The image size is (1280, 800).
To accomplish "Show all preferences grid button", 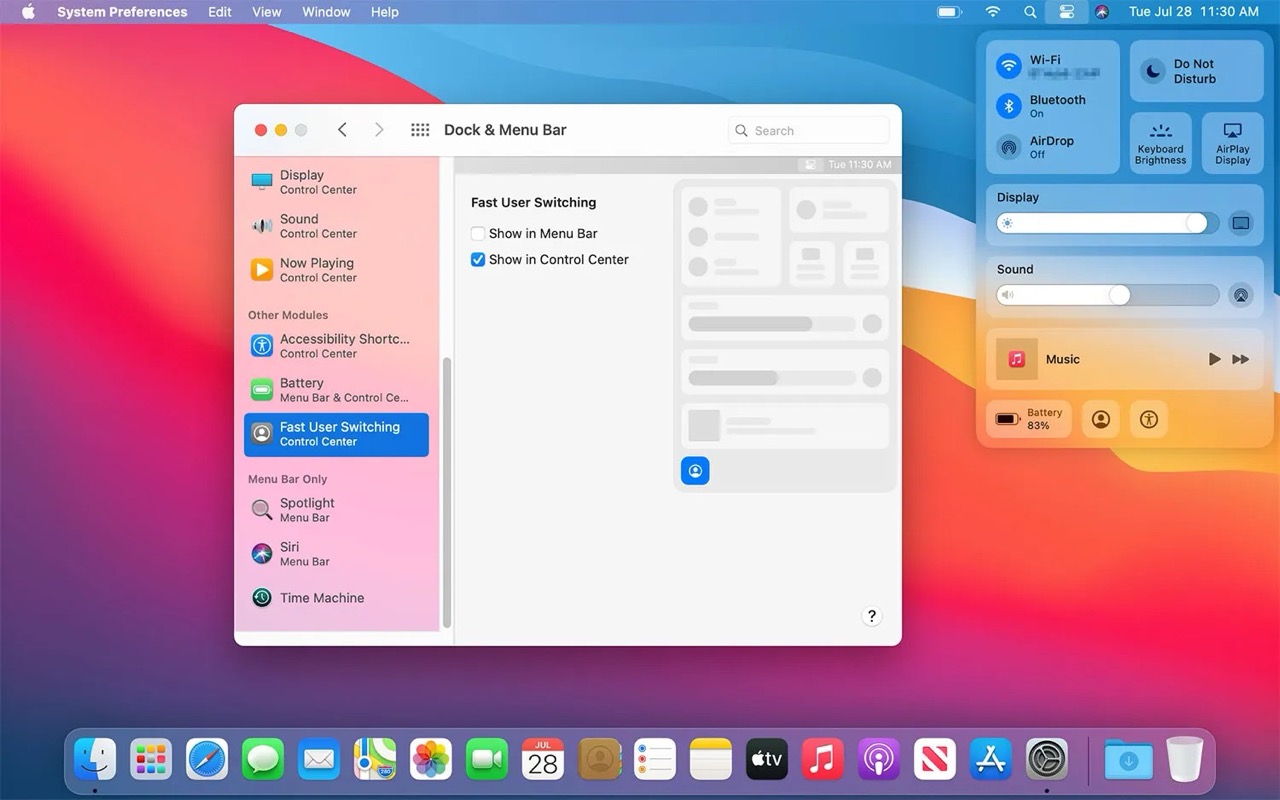I will (x=420, y=130).
